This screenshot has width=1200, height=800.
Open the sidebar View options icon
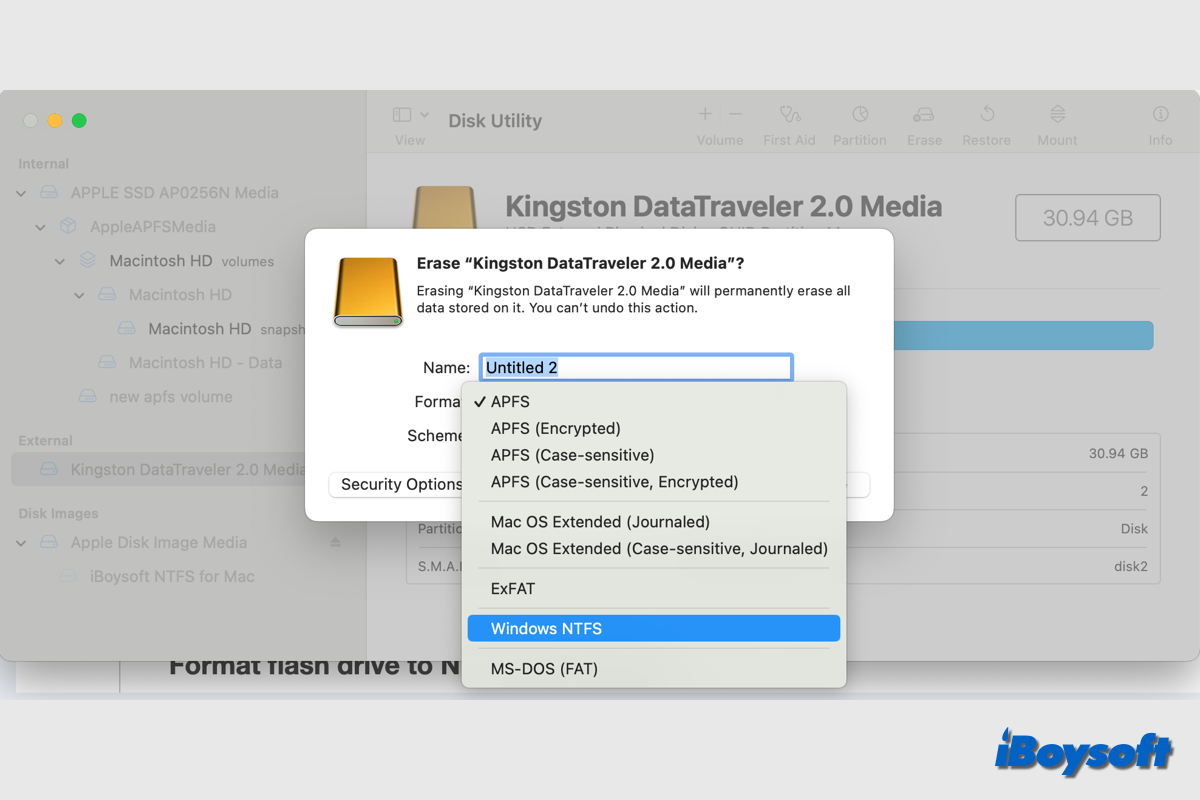[403, 114]
